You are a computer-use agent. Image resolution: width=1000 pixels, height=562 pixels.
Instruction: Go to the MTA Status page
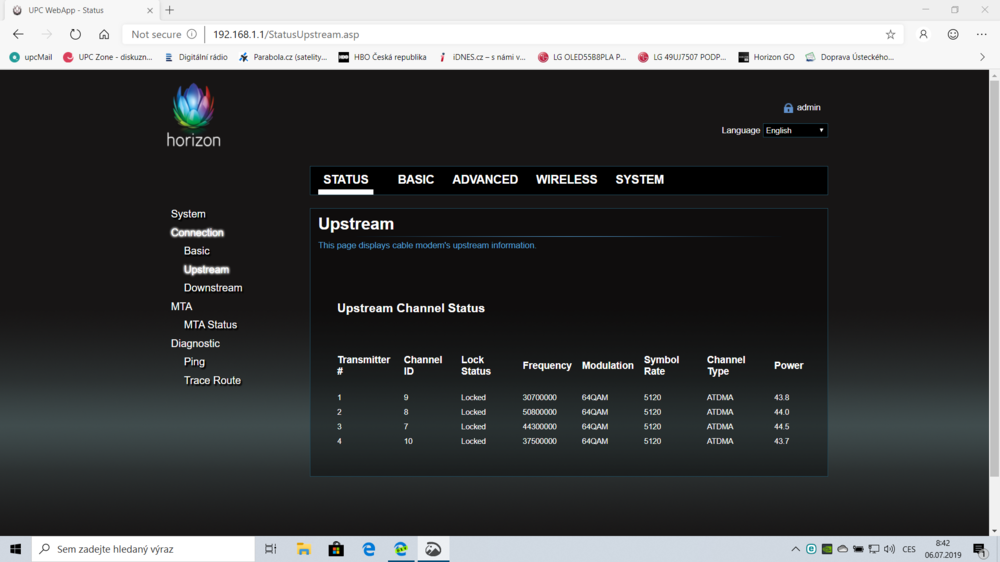click(x=210, y=325)
